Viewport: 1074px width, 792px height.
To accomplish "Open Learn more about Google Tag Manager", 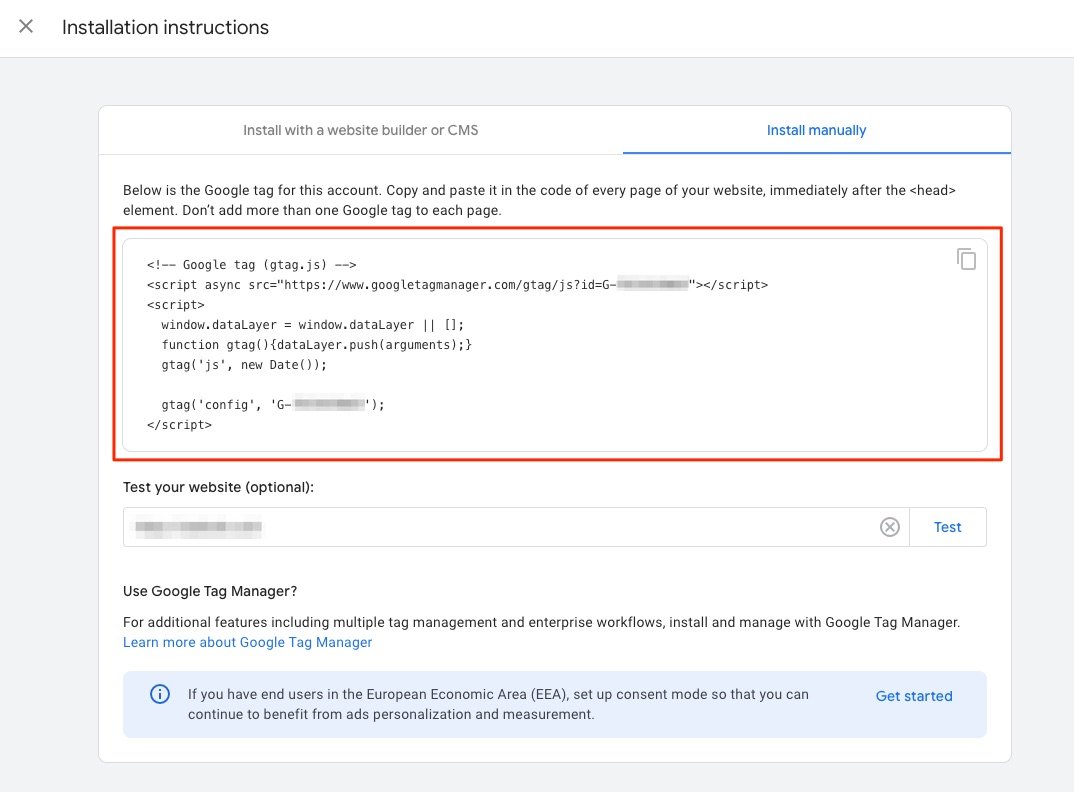I will (x=247, y=641).
